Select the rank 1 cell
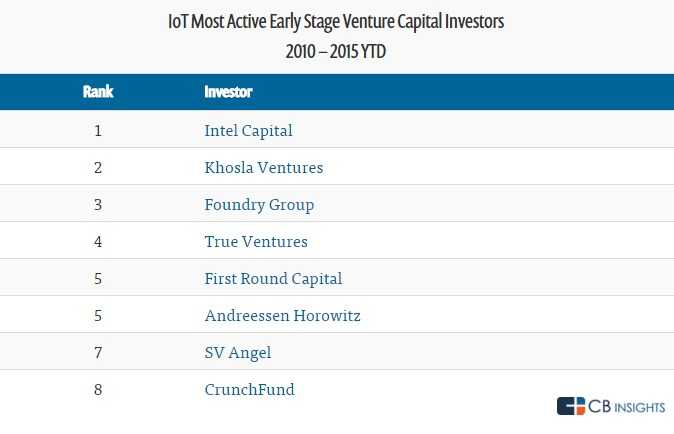The image size is (674, 434). click(x=98, y=130)
